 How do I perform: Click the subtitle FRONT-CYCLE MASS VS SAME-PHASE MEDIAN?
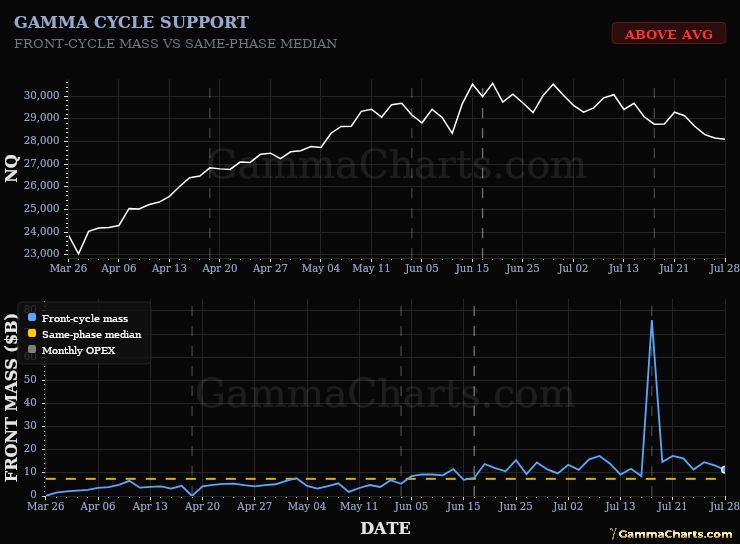(x=176, y=43)
